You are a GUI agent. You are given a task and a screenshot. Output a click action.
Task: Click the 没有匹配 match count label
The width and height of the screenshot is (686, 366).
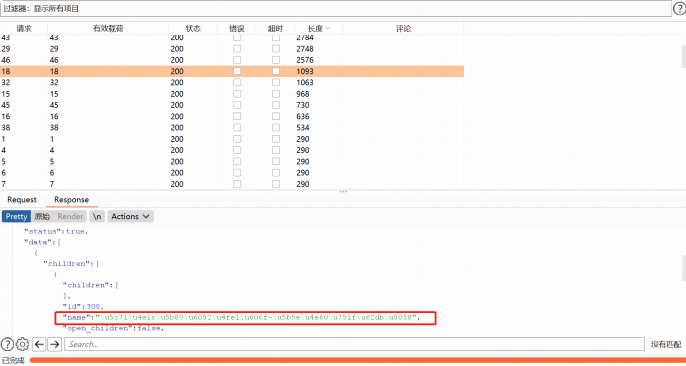pyautogui.click(x=665, y=345)
